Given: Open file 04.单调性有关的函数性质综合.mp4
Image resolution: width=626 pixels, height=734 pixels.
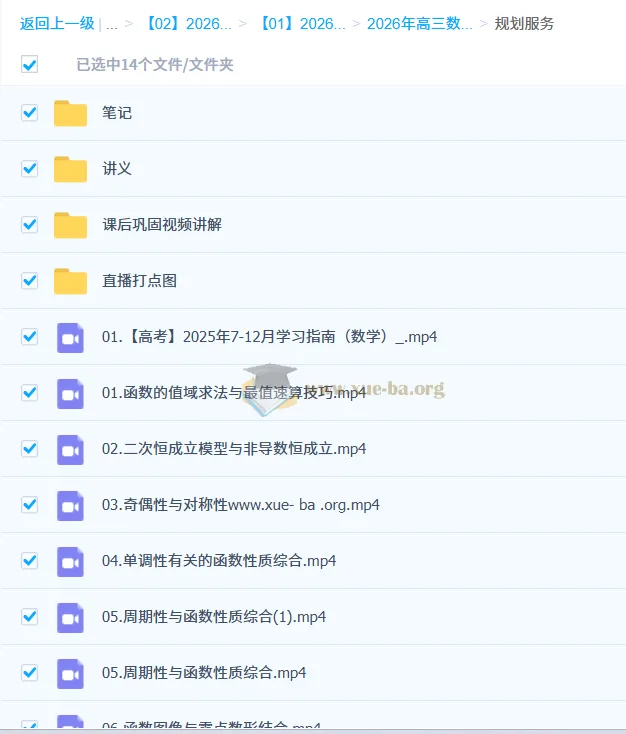Looking at the screenshot, I should [x=219, y=560].
